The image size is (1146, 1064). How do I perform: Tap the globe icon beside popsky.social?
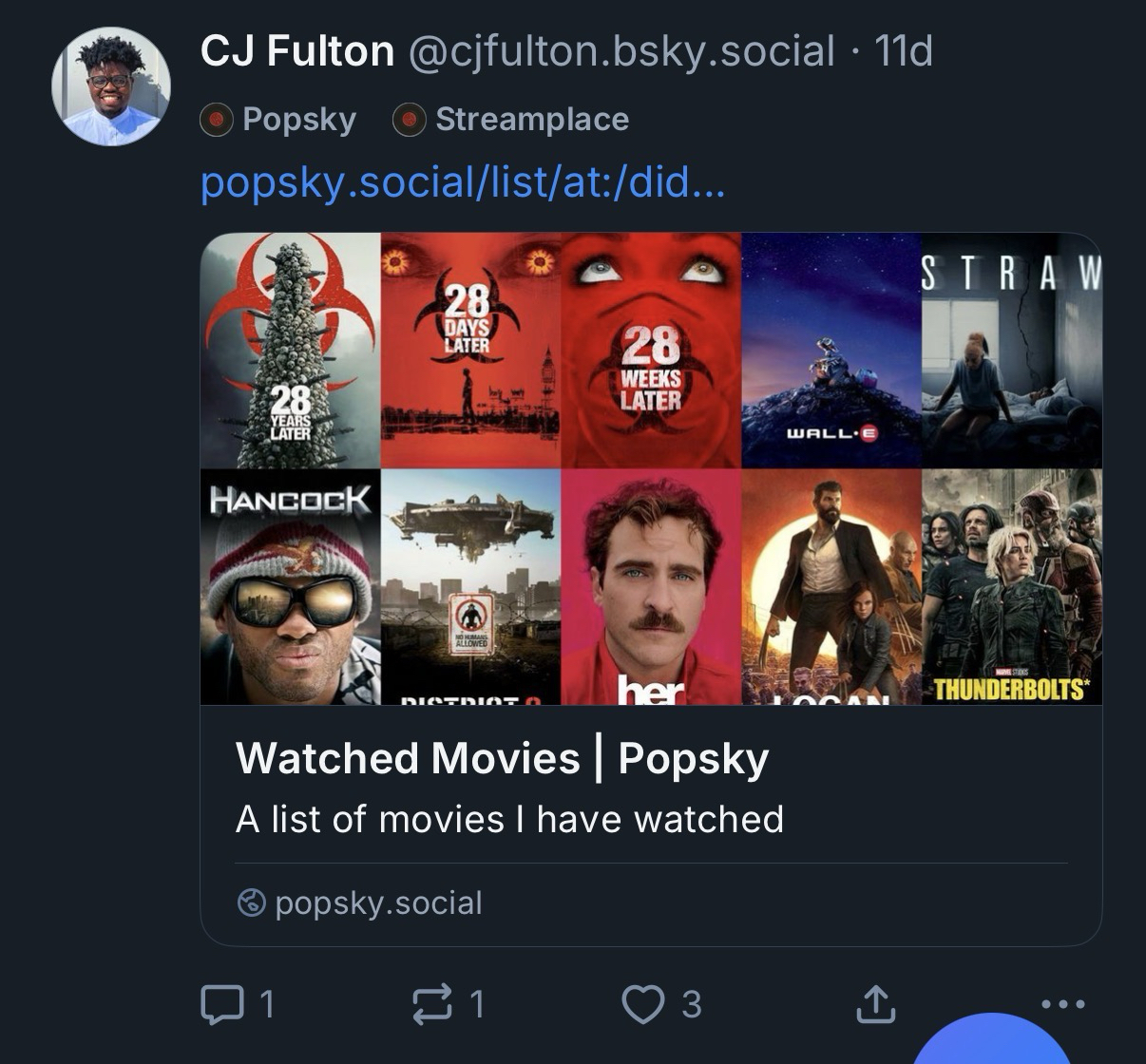pos(251,902)
